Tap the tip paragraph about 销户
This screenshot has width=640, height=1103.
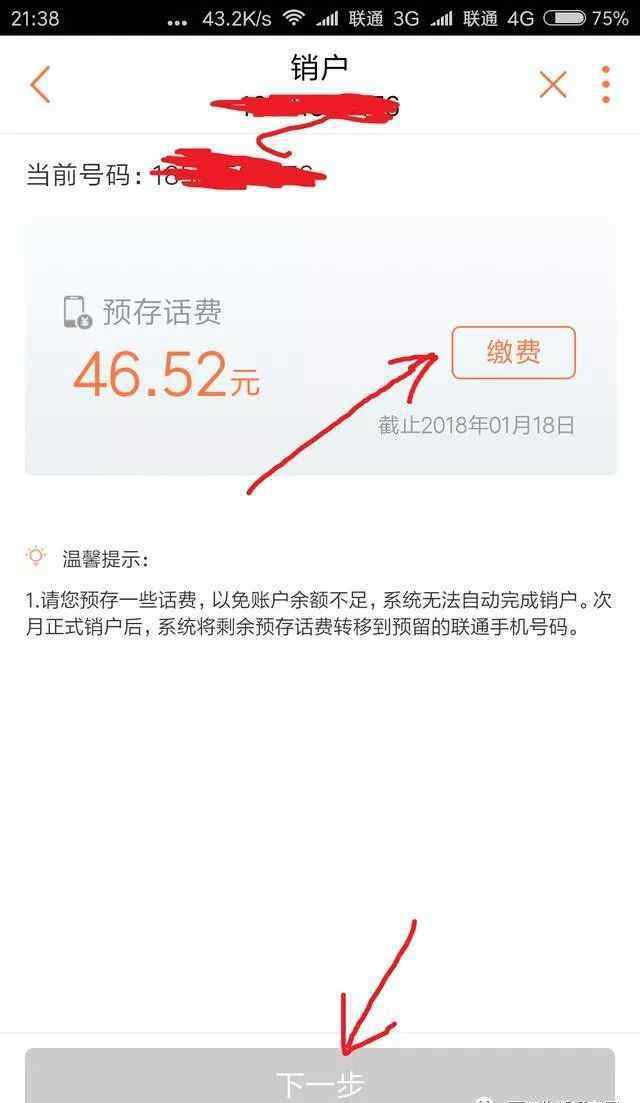pos(319,613)
